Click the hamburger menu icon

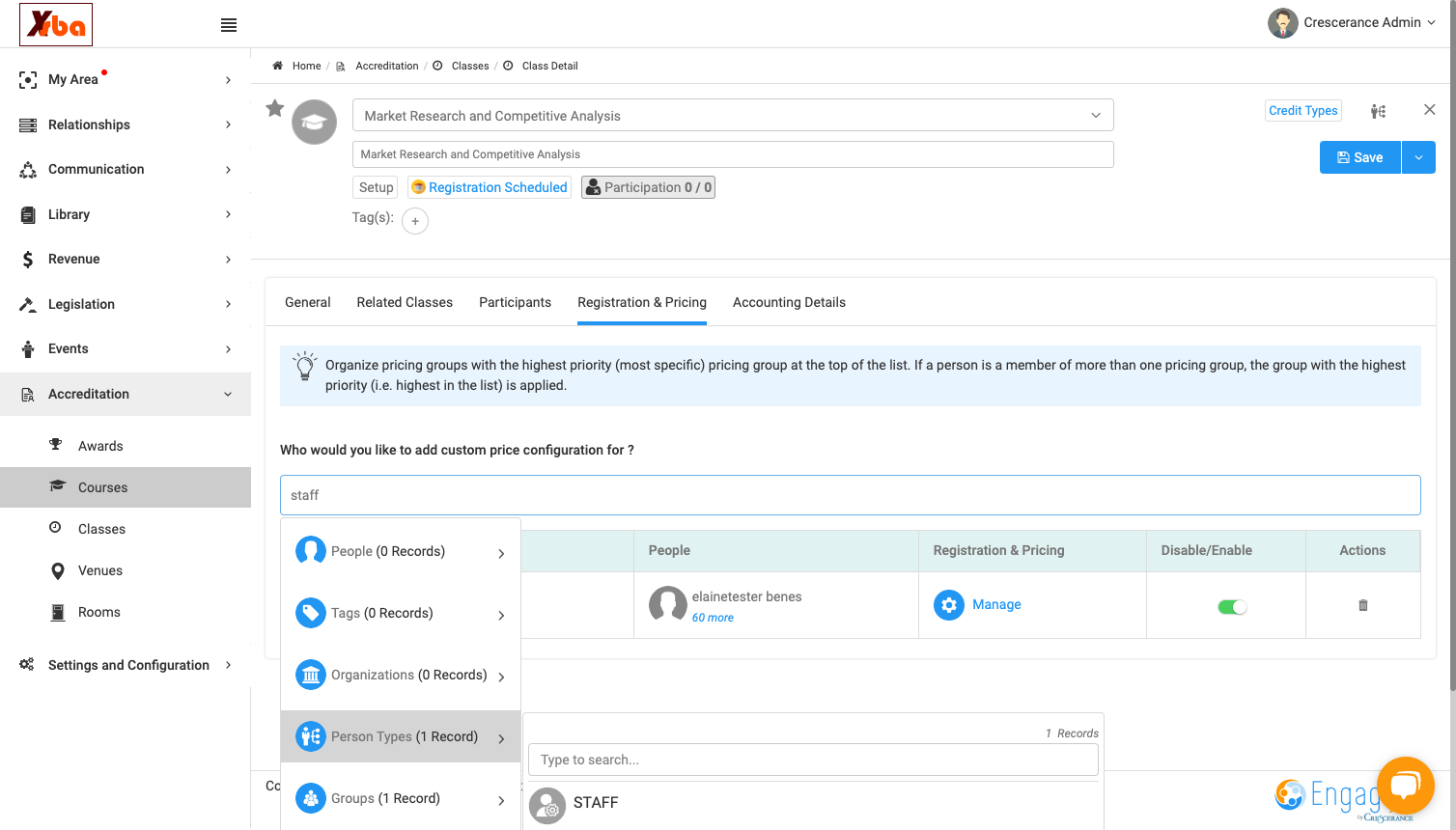[229, 25]
